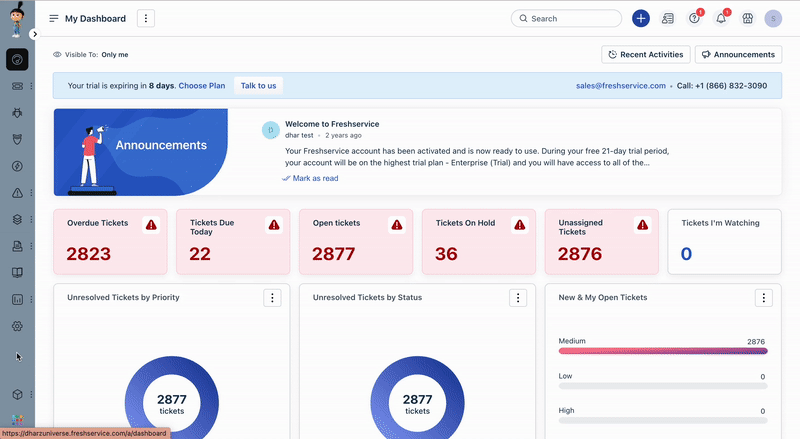
Task: Open the Reports chart icon in the sidebar
Action: (x=17, y=300)
